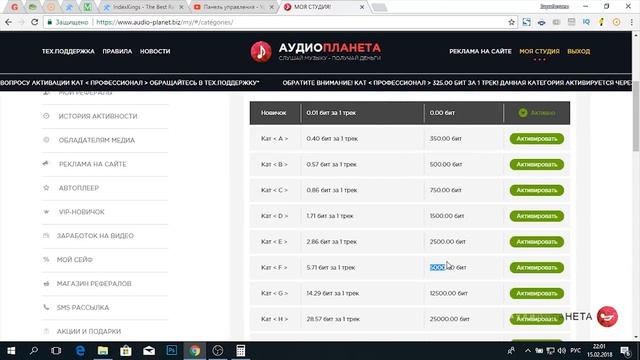Screen dimensions: 640x360
Task: Open МАГАЗИН РЕФЕРАЛОВ in sidebar
Action: [94, 284]
